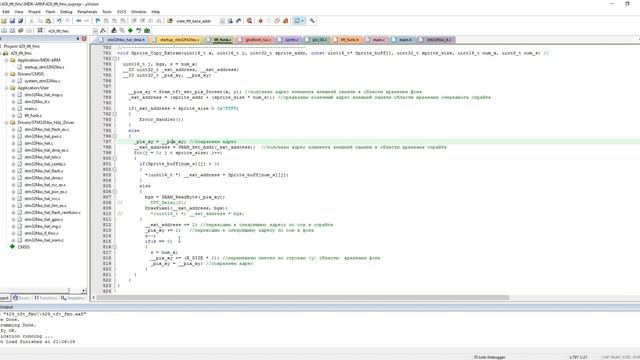Click the Kill All Breakpoints icon
This screenshot has width=640, height=360.
[285, 21]
